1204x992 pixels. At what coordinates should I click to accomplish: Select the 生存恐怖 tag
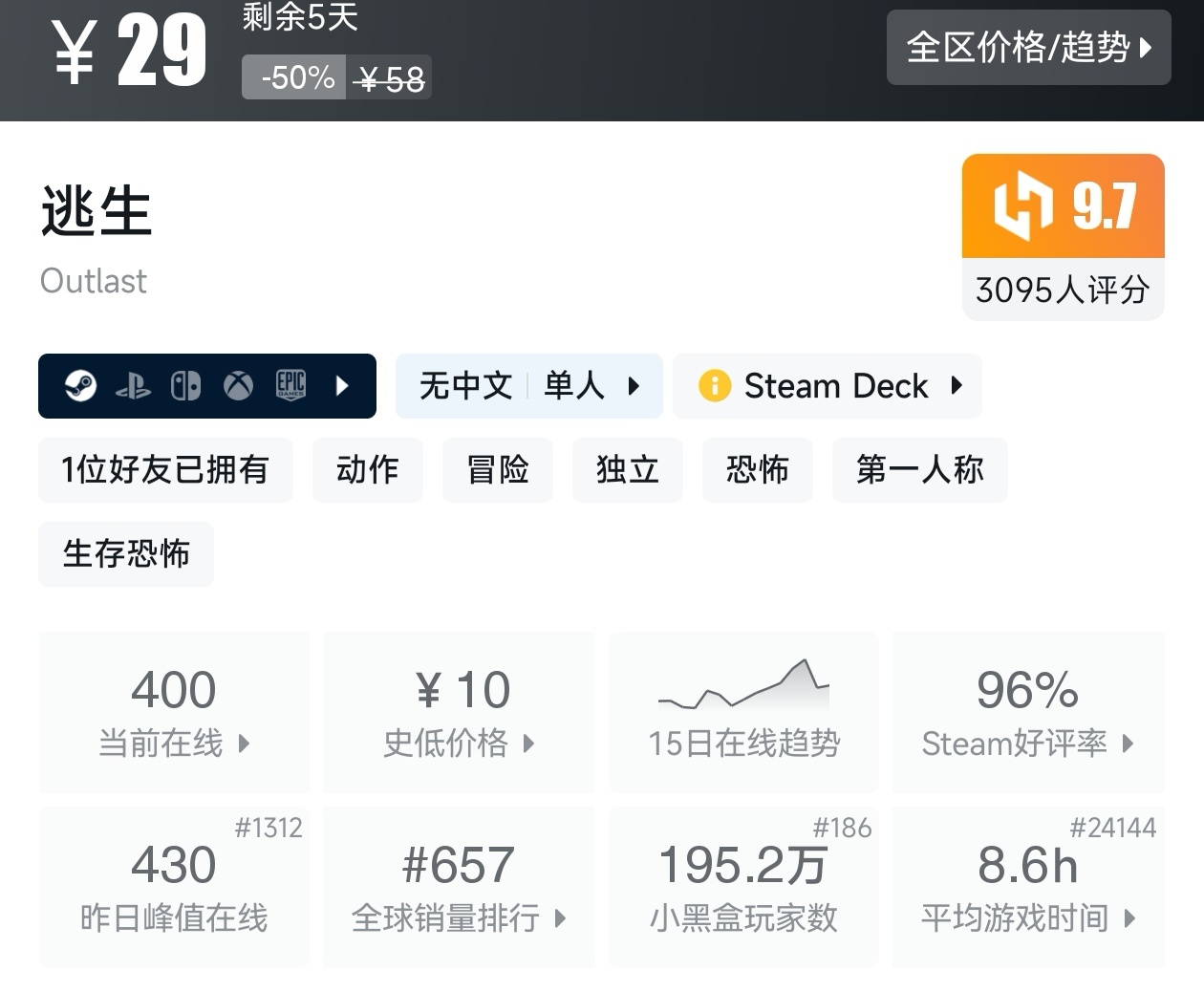pos(126,554)
